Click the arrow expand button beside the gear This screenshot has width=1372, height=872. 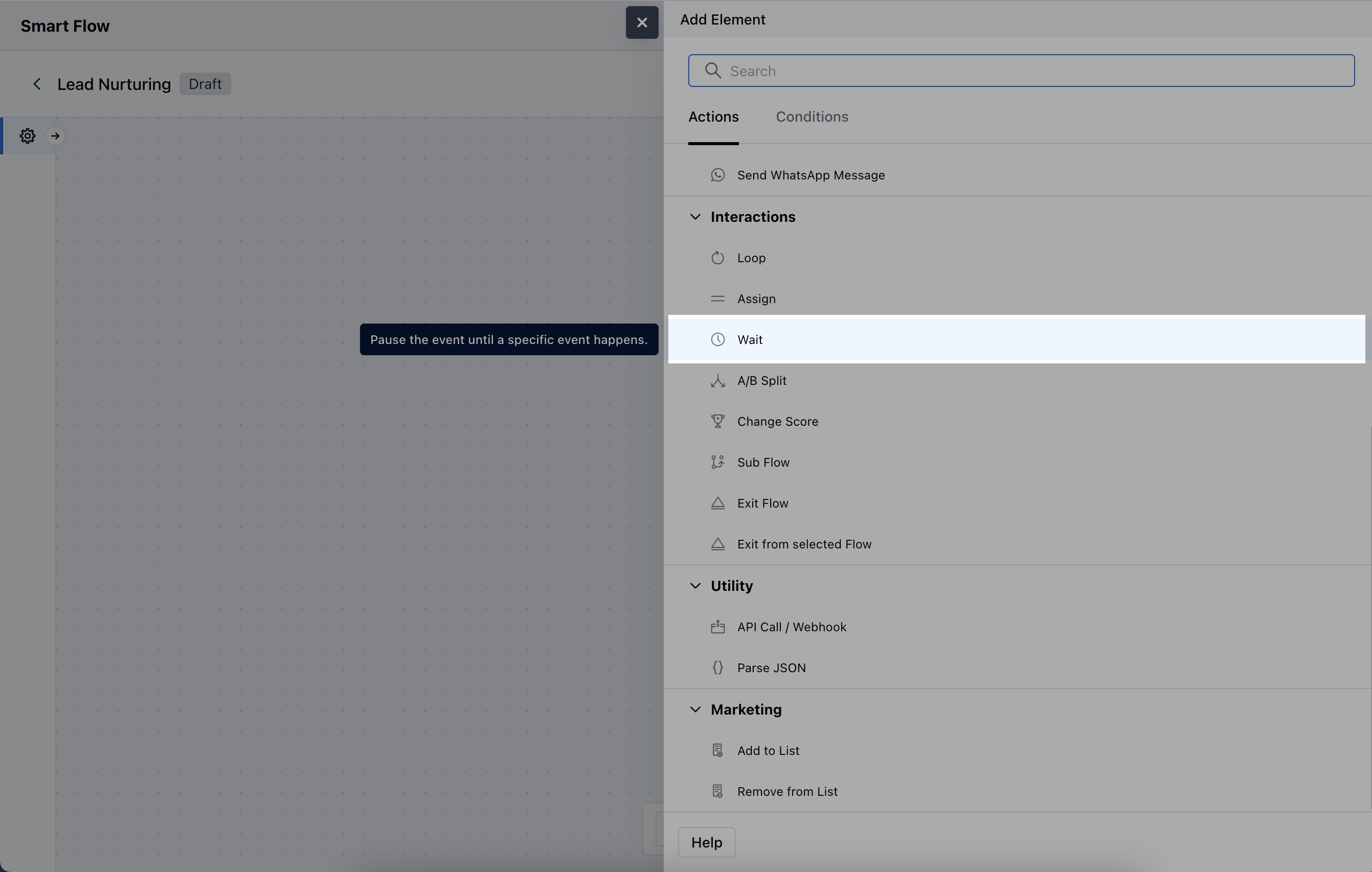tap(55, 135)
